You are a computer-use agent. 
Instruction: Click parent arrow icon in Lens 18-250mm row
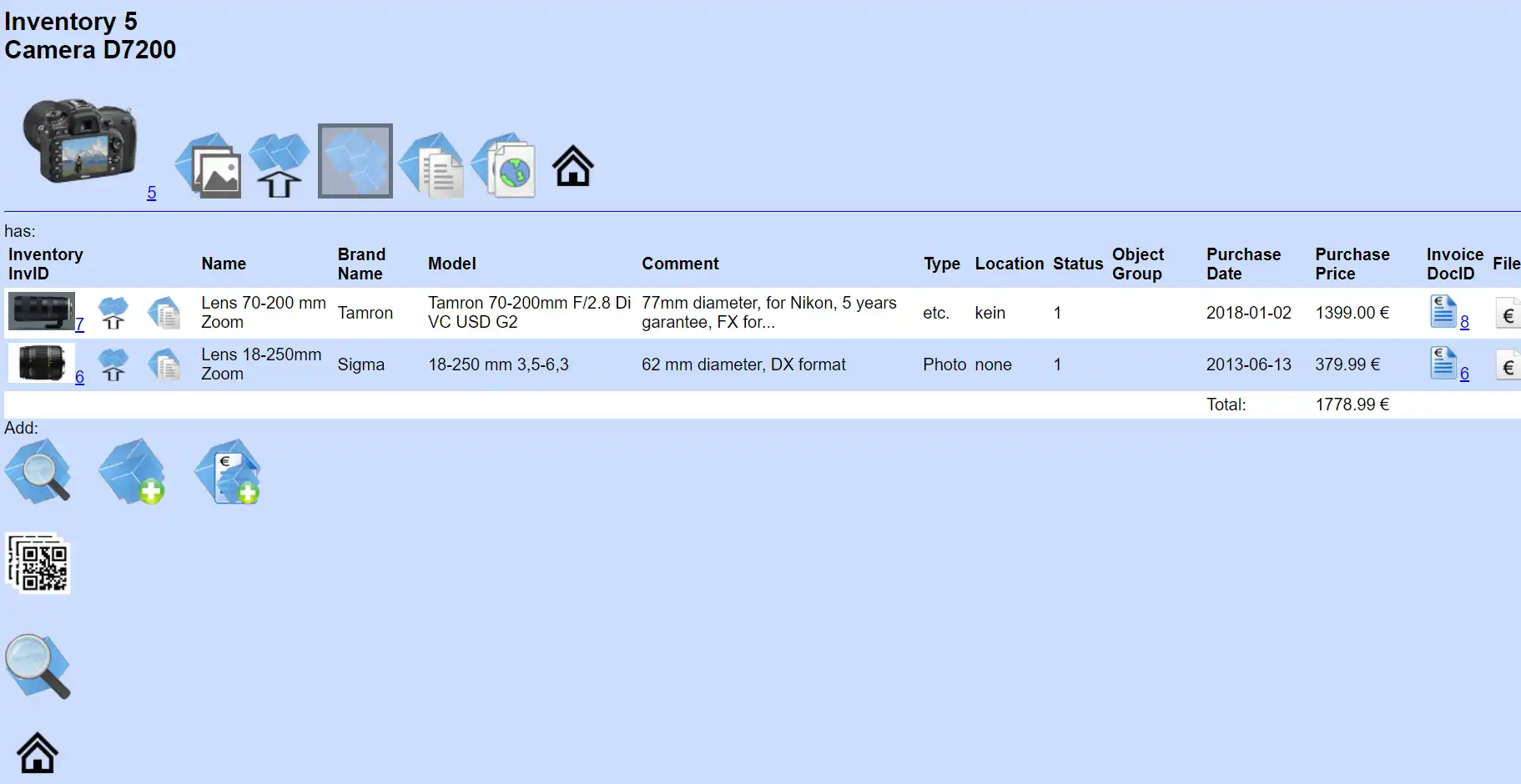tap(113, 364)
